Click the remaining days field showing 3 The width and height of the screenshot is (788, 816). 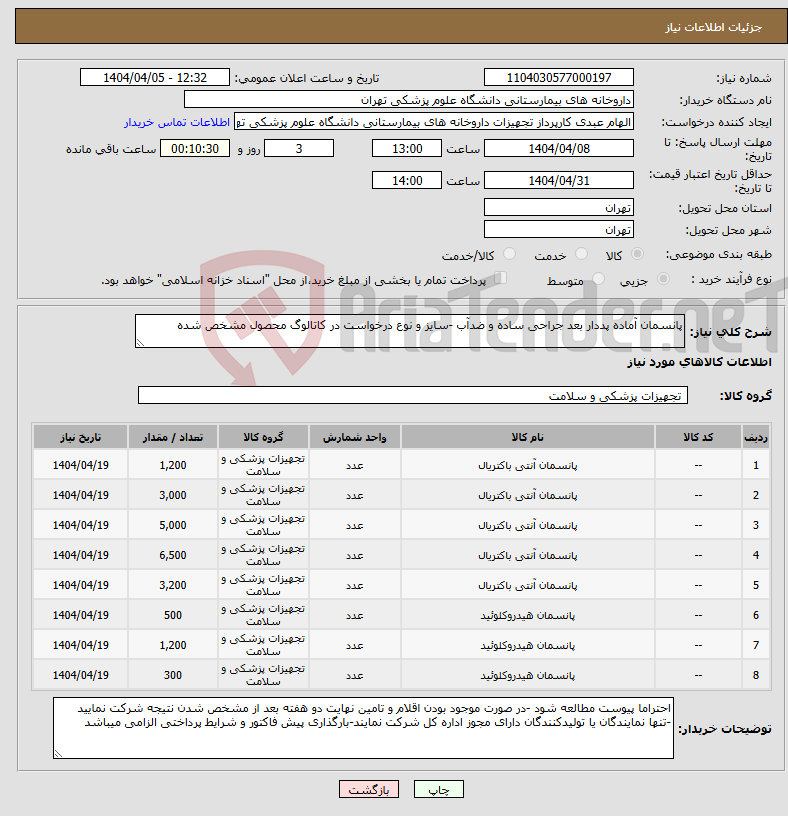click(x=299, y=148)
